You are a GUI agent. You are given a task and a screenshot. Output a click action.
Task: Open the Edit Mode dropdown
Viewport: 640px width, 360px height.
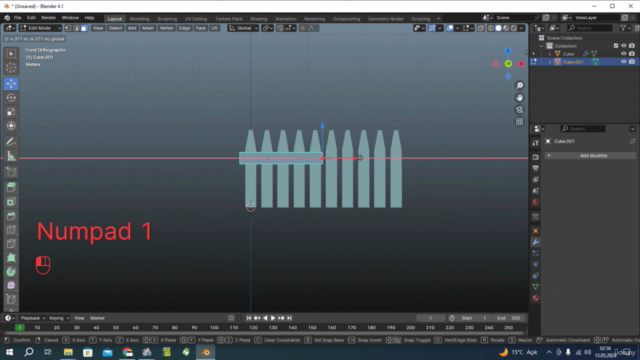pos(40,28)
